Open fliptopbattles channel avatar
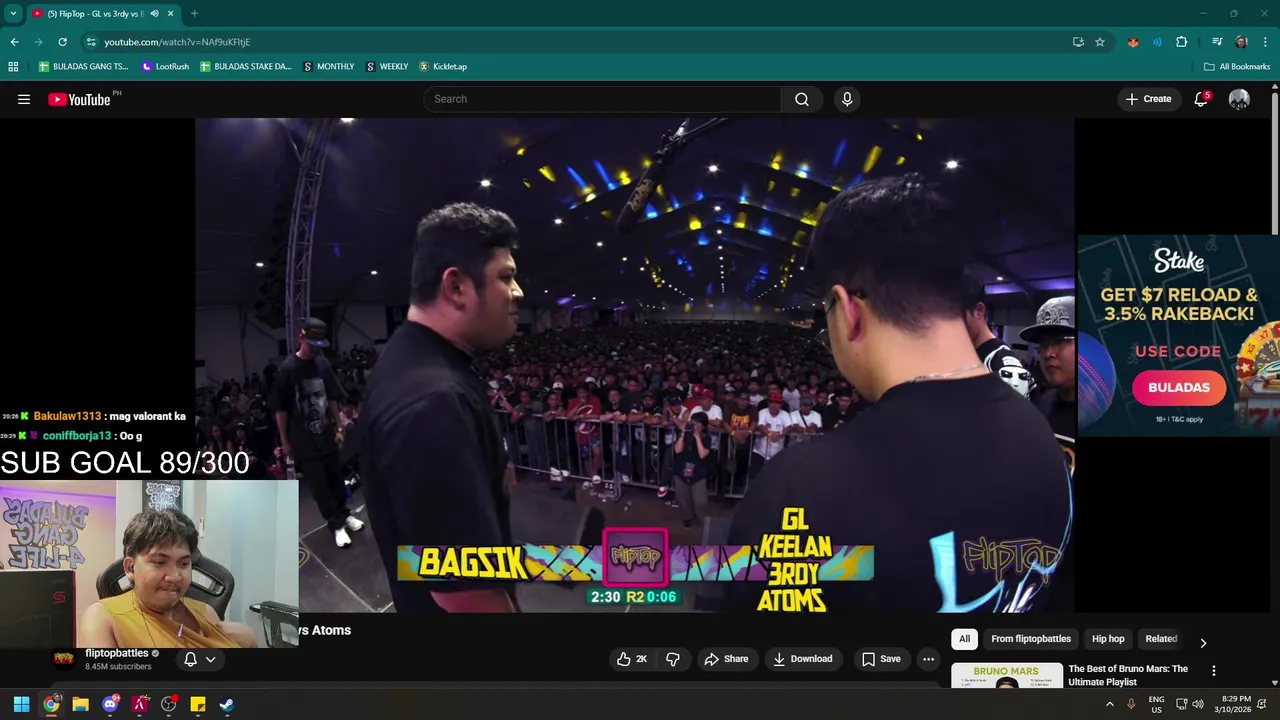This screenshot has height=720, width=1280. pyautogui.click(x=64, y=658)
